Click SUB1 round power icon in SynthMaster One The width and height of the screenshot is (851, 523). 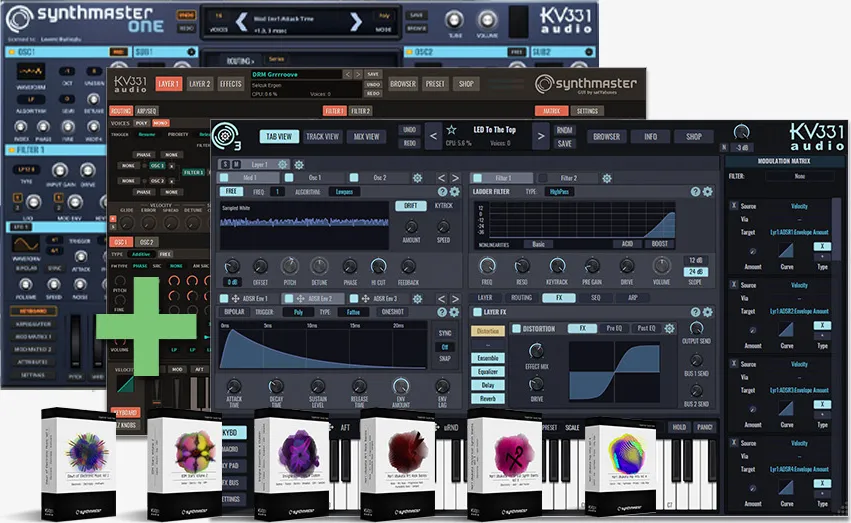point(191,52)
